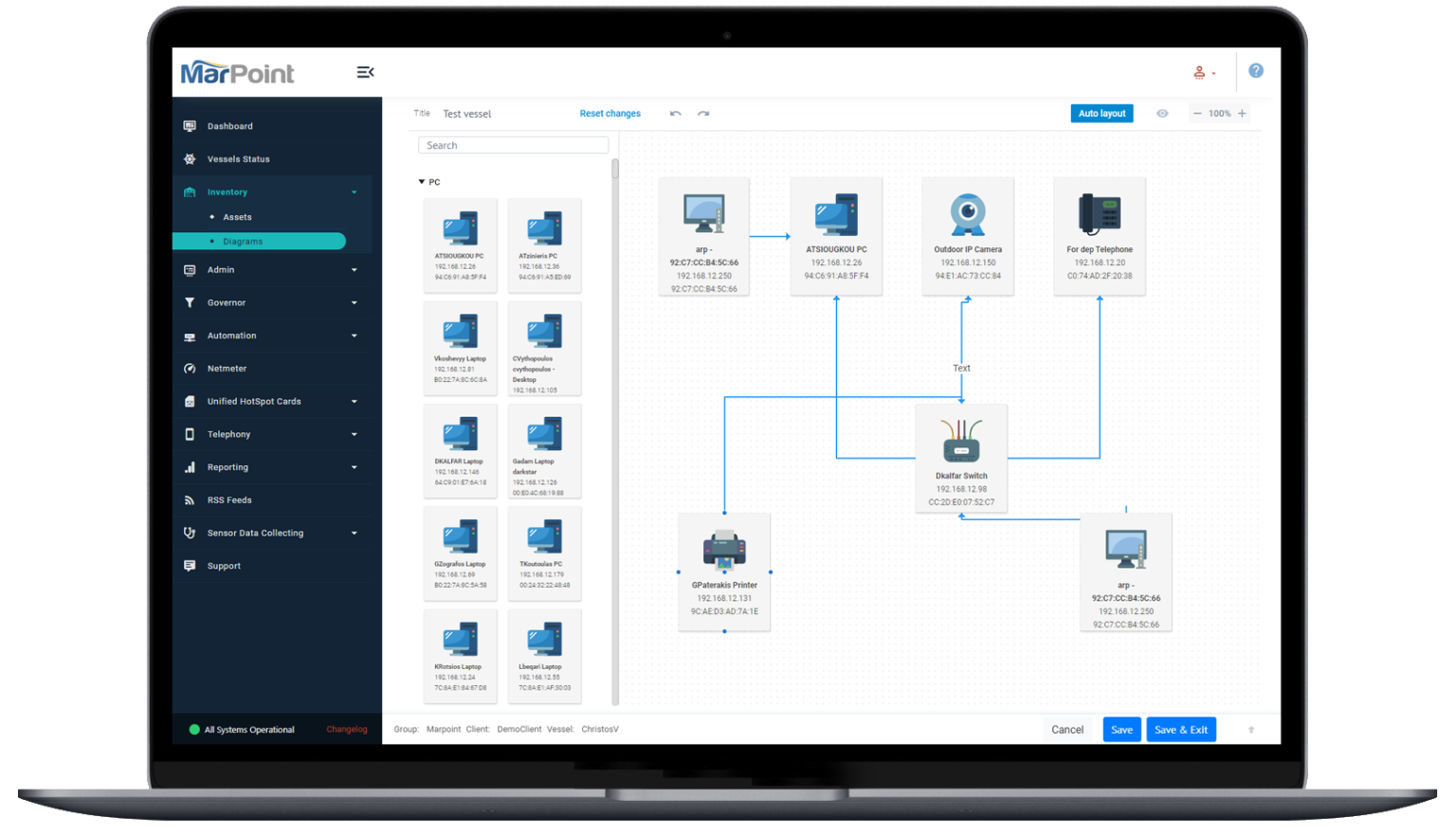Click the GPaterakis Printer node
The width and height of the screenshot is (1456, 834).
coord(724,571)
